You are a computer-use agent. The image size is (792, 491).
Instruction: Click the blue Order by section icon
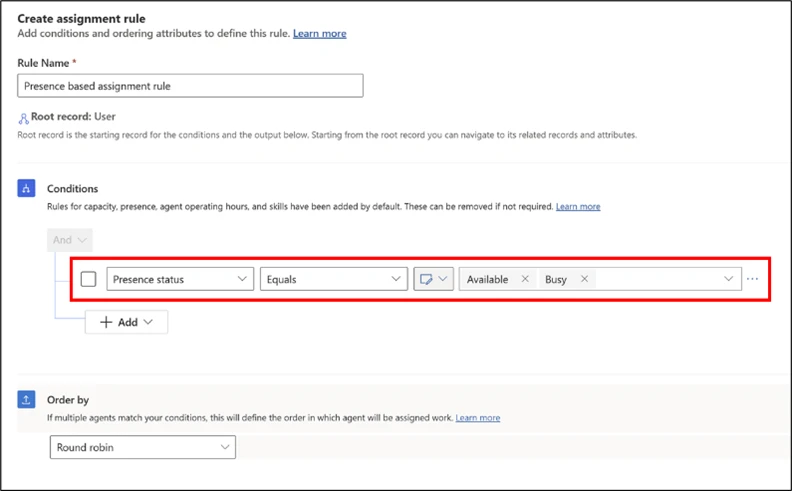point(27,399)
